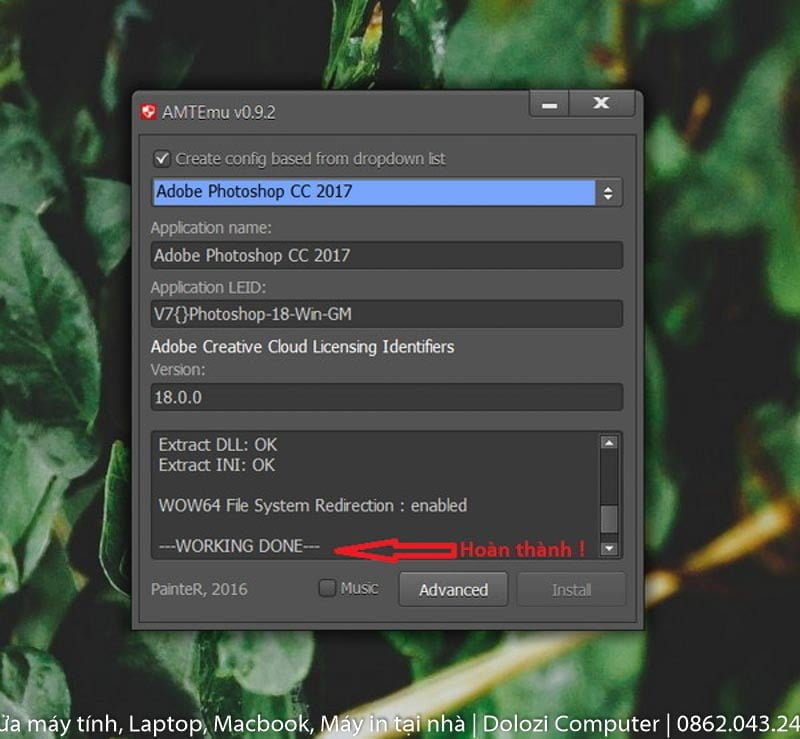Click the up-down arrow of the product dropdown
The image size is (800, 739).
(608, 193)
